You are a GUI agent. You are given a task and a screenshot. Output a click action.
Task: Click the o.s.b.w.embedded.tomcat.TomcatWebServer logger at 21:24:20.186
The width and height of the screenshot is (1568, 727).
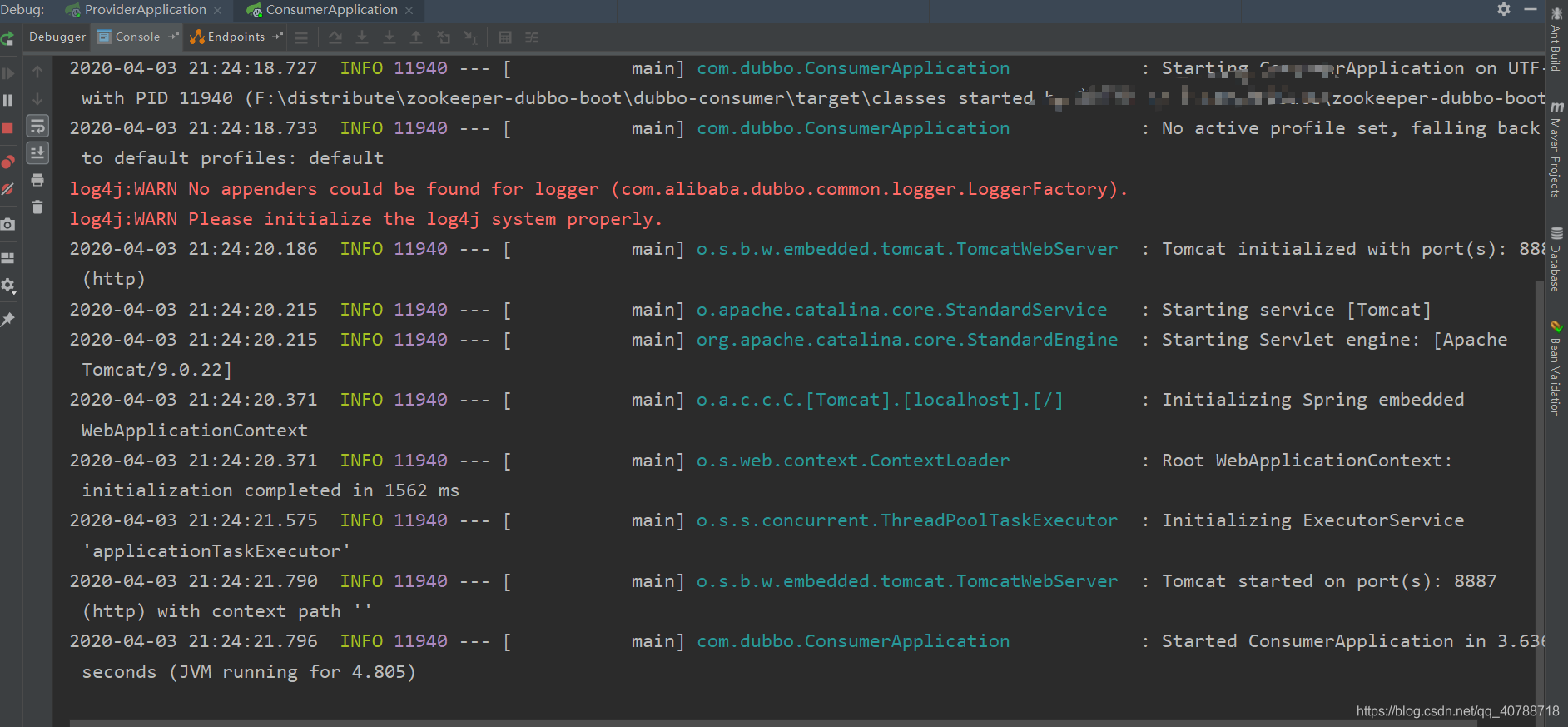(x=907, y=249)
